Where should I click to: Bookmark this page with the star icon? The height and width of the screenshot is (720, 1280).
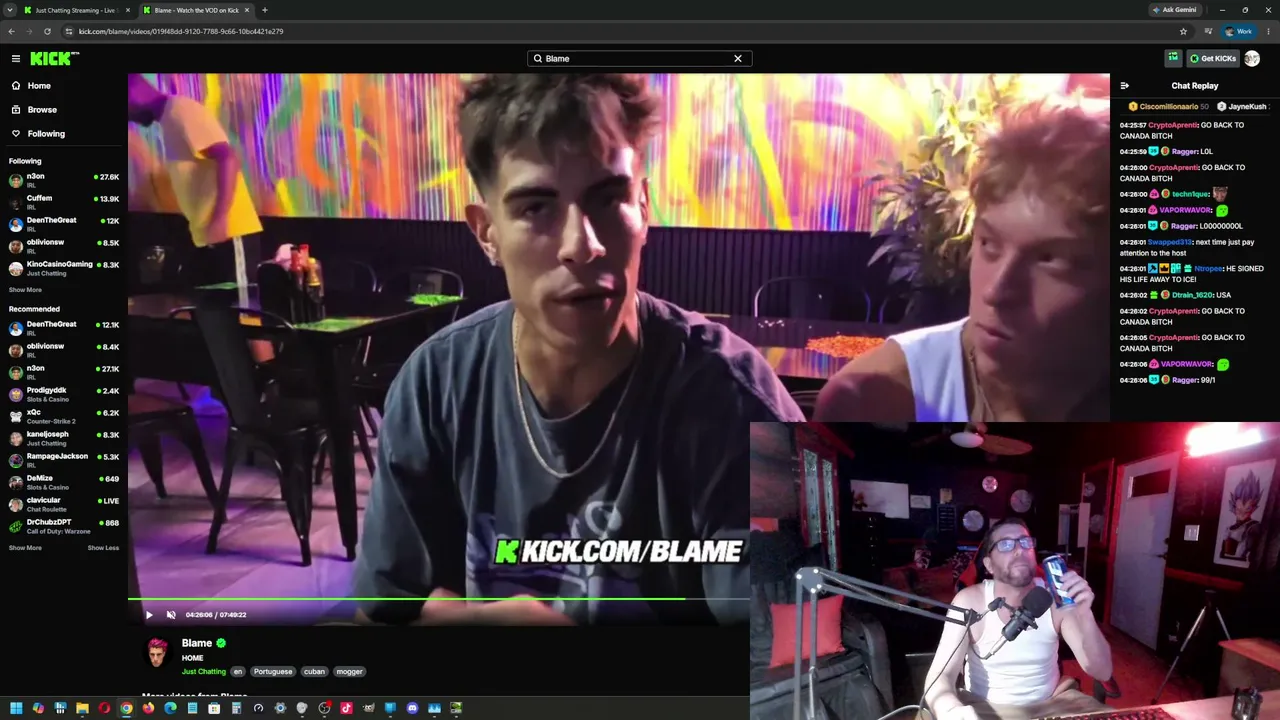tap(1183, 31)
